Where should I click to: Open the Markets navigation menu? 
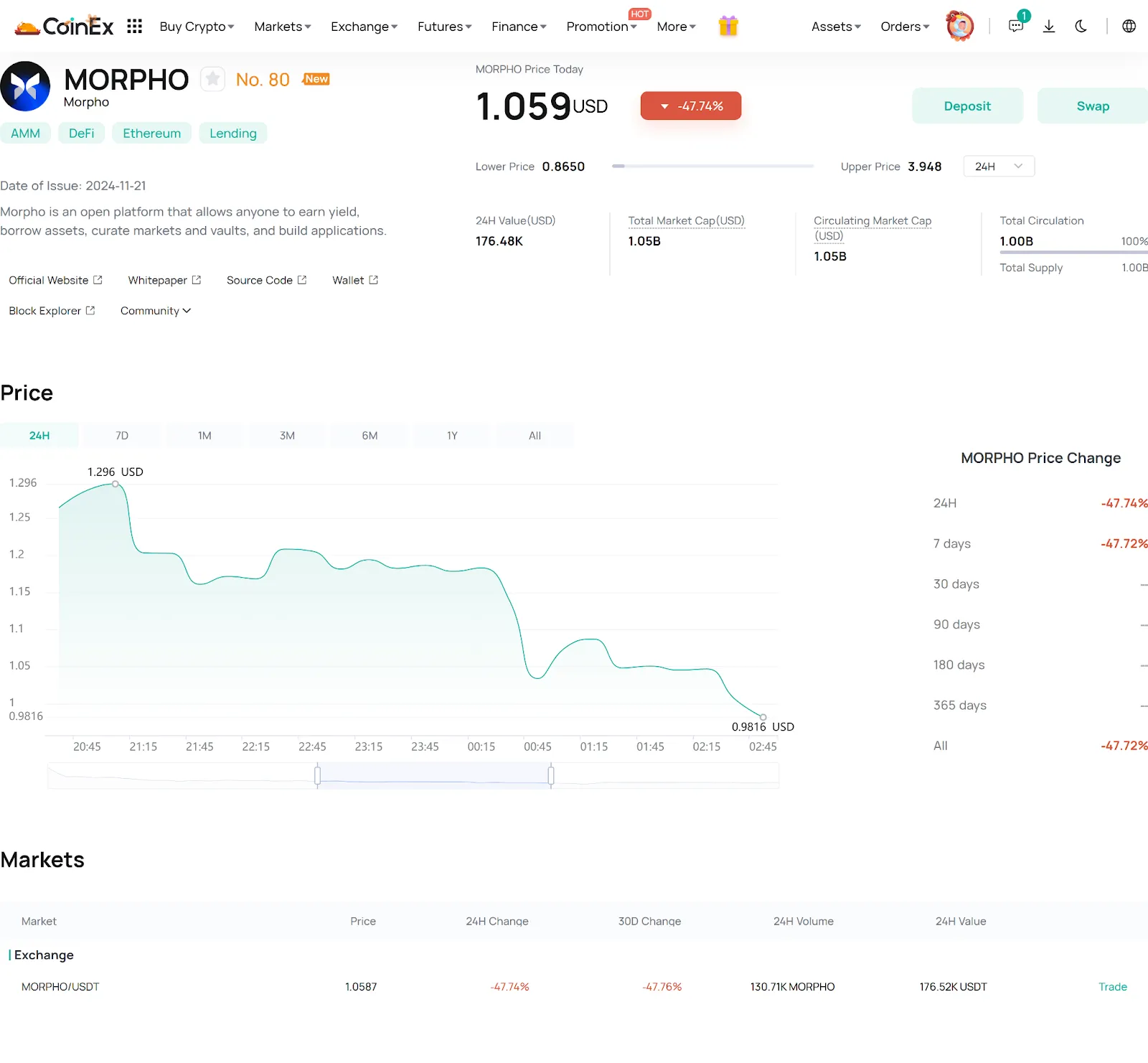pyautogui.click(x=283, y=27)
